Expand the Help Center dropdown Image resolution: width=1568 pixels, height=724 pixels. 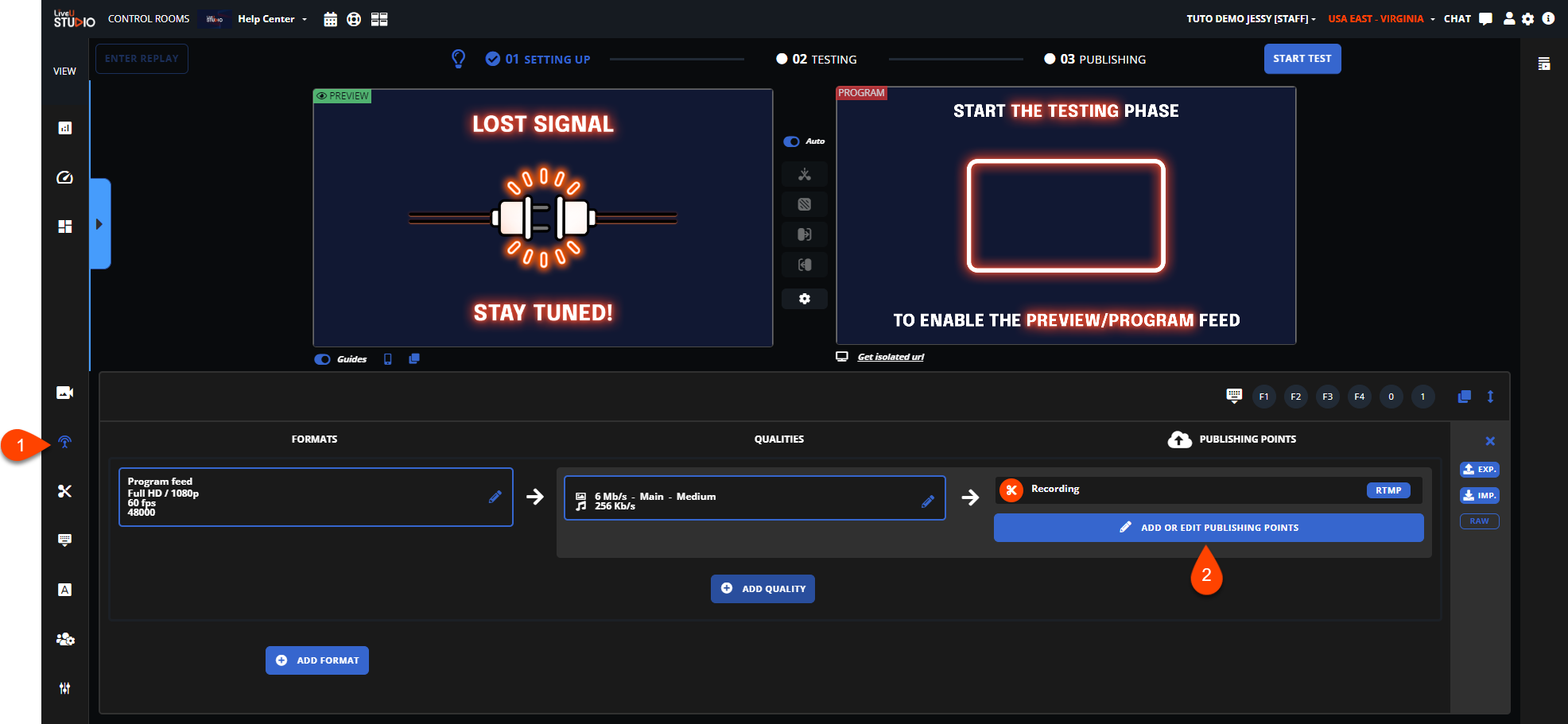(x=272, y=19)
